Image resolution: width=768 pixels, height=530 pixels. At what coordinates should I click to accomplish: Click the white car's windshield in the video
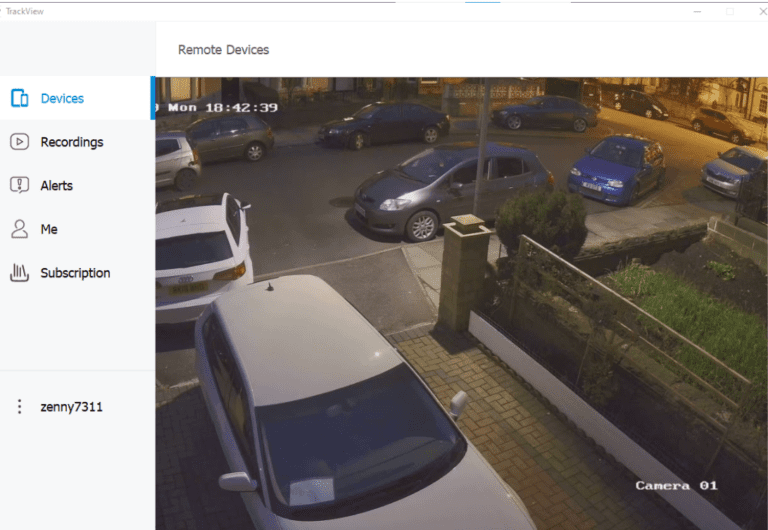[358, 443]
